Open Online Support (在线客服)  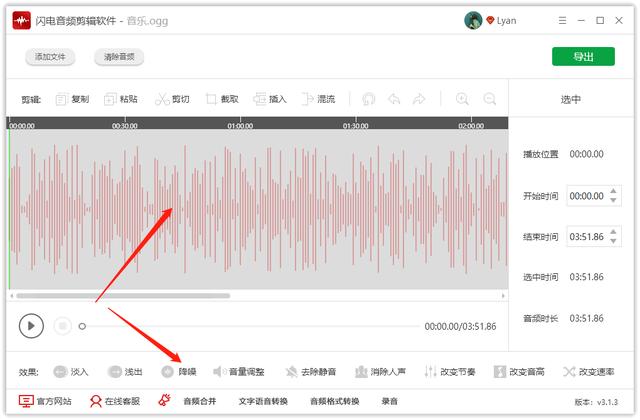115,401
